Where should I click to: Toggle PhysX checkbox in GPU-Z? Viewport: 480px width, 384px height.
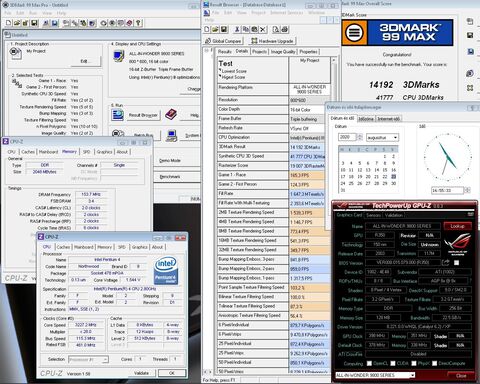(x=414, y=363)
